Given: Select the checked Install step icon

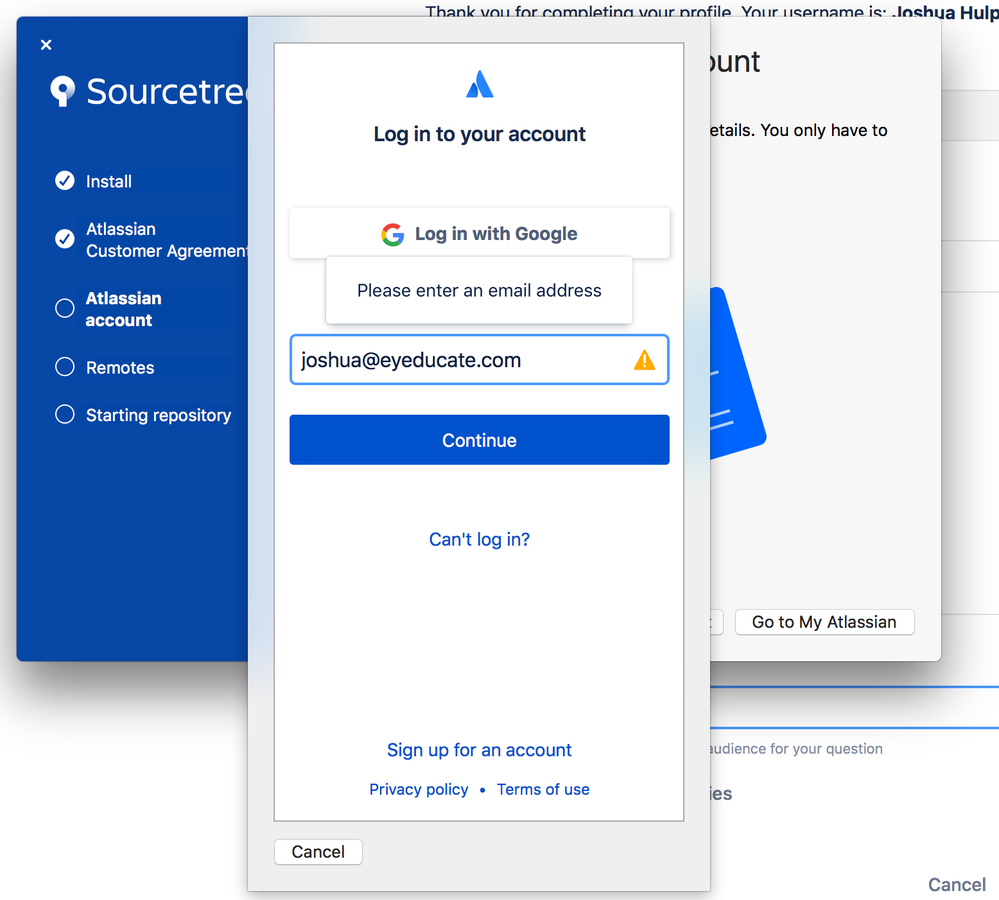Looking at the screenshot, I should (x=64, y=181).
